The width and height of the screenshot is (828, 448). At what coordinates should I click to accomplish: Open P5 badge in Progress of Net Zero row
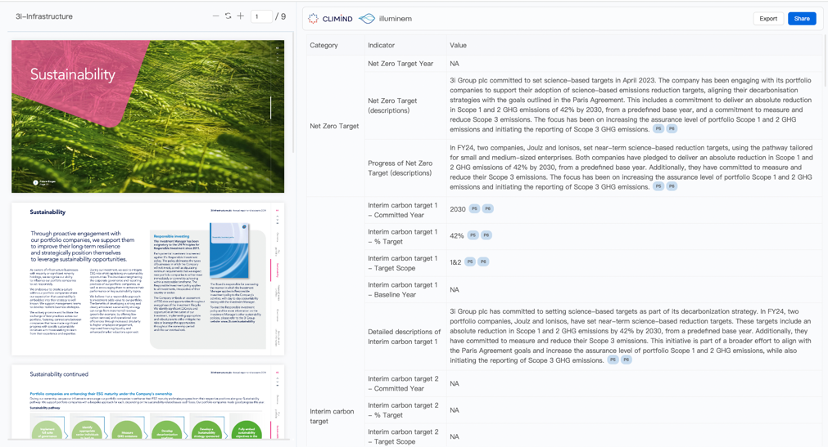[x=658, y=186]
